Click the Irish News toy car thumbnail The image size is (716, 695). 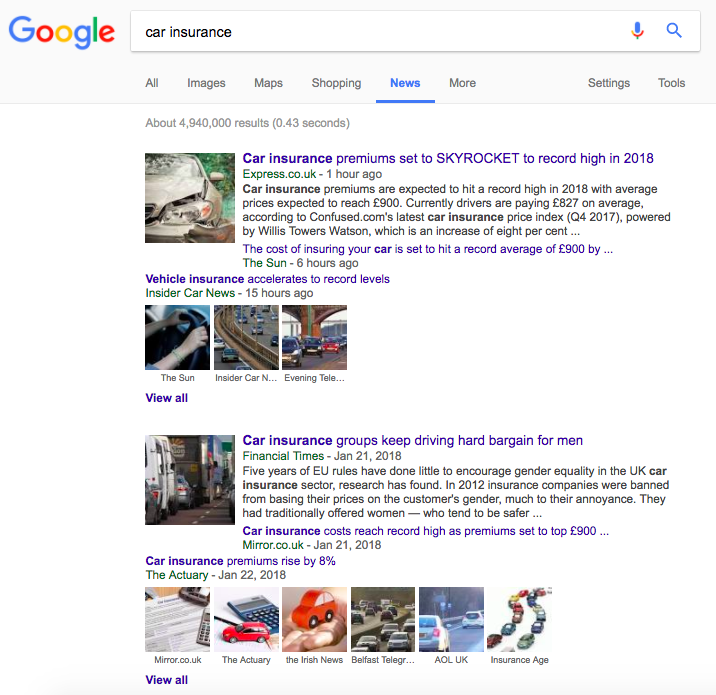click(x=315, y=620)
